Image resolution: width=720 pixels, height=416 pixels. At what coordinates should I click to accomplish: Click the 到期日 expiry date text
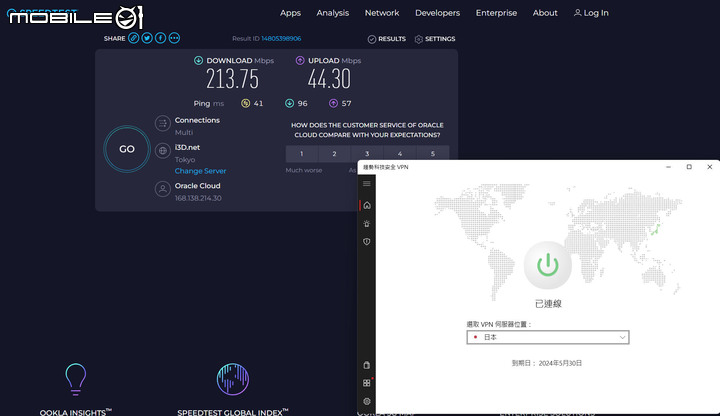click(x=547, y=363)
